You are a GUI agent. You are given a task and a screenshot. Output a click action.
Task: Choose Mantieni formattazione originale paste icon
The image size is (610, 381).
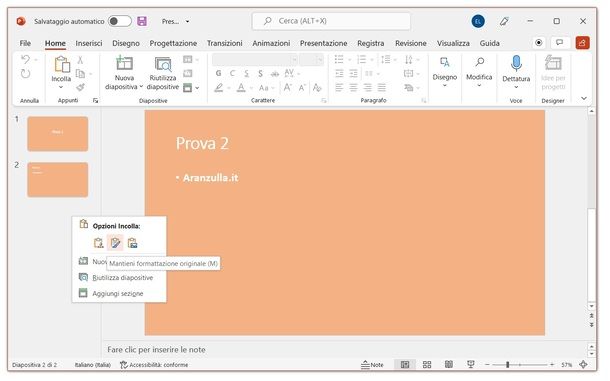tap(115, 243)
